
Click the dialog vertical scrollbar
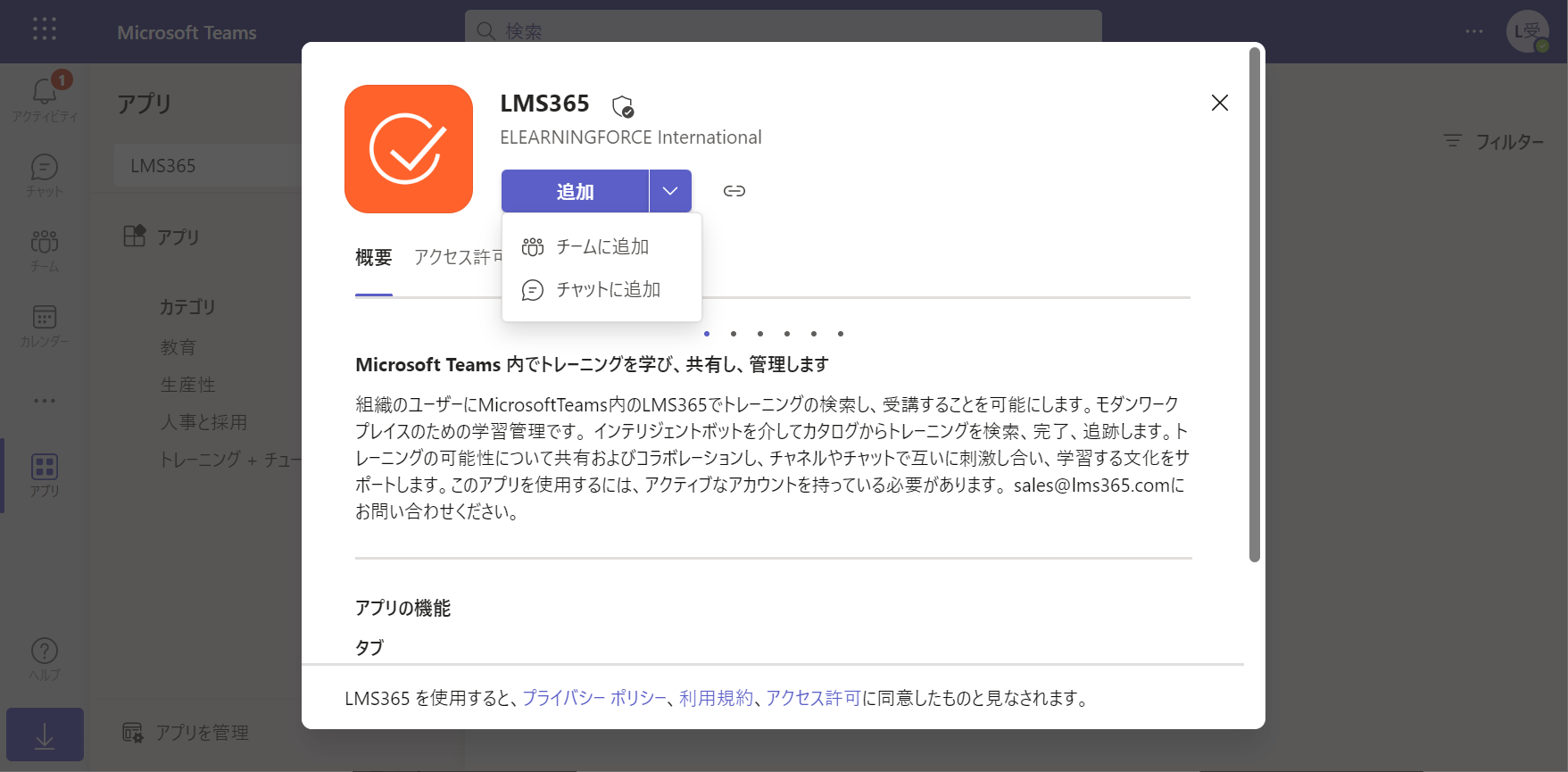point(1255,305)
